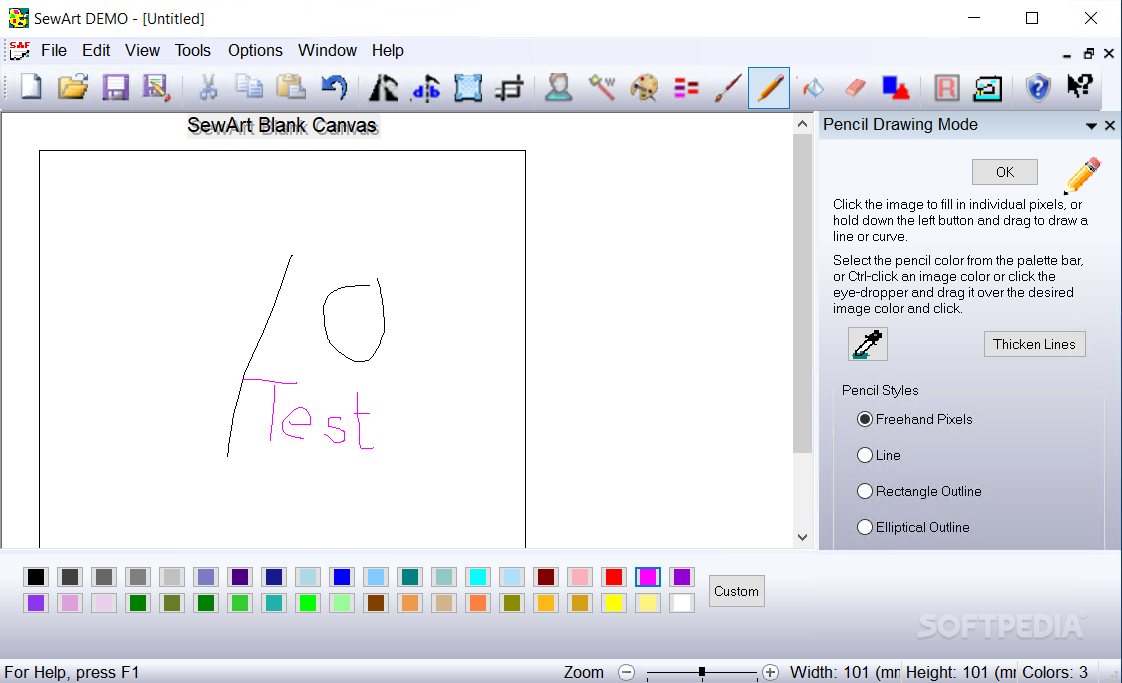Create a new blank document

[31, 87]
